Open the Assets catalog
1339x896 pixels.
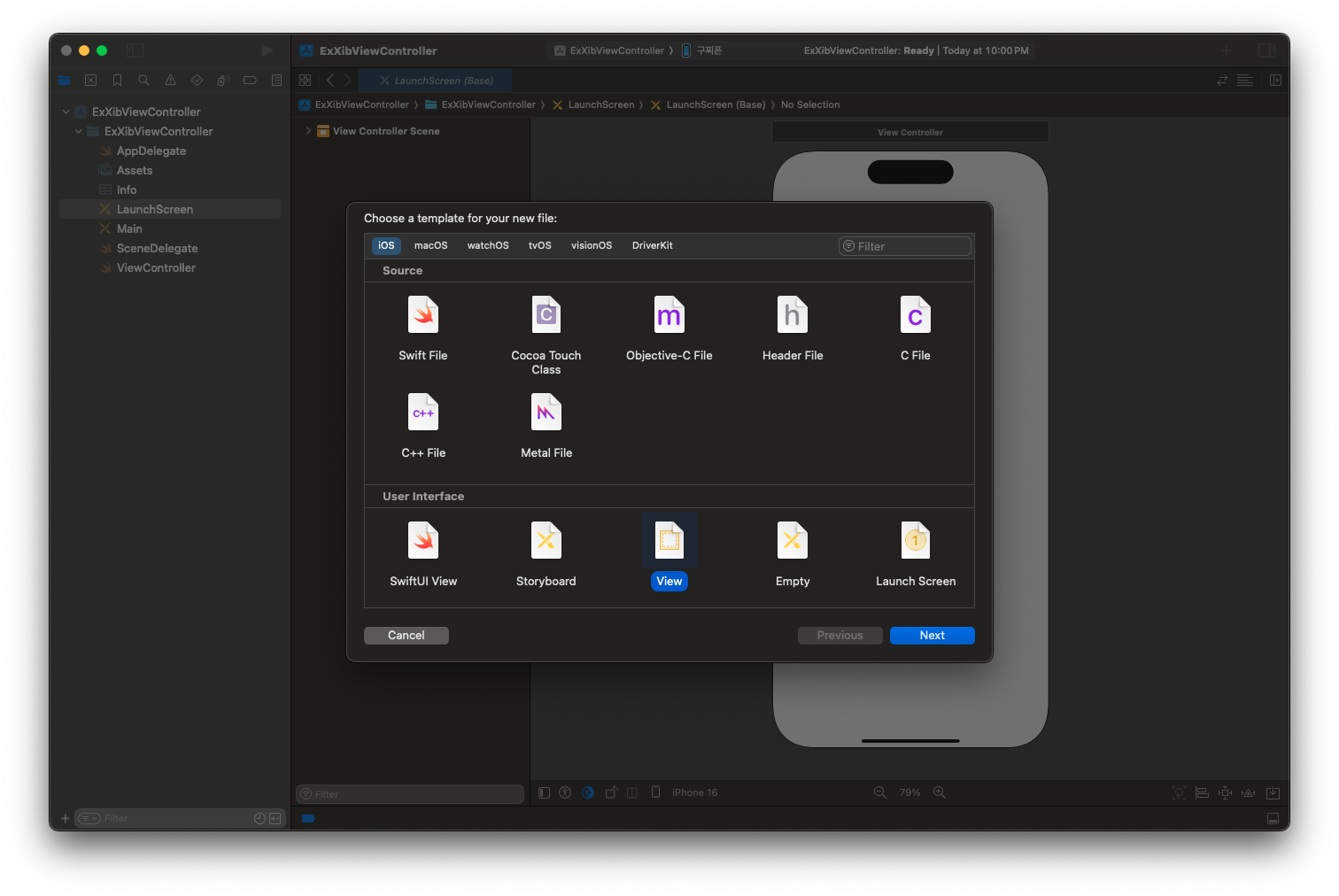click(135, 171)
